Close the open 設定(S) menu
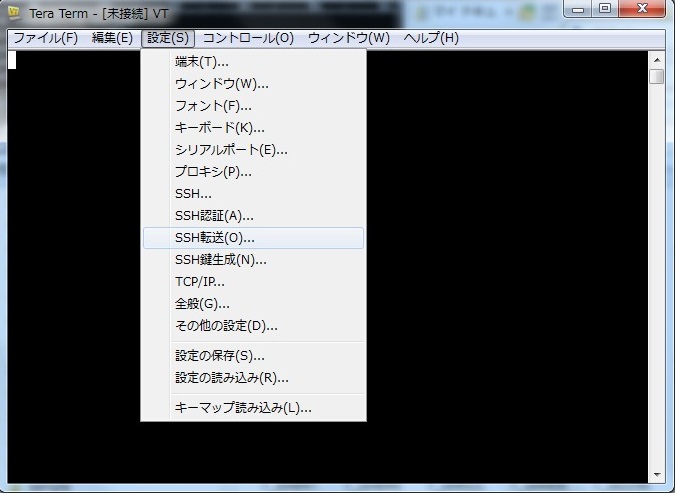The width and height of the screenshot is (675, 493). click(168, 38)
